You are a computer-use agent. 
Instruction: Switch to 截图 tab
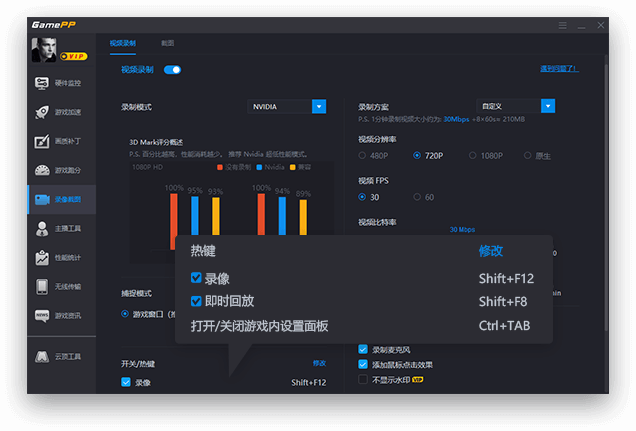pos(168,43)
